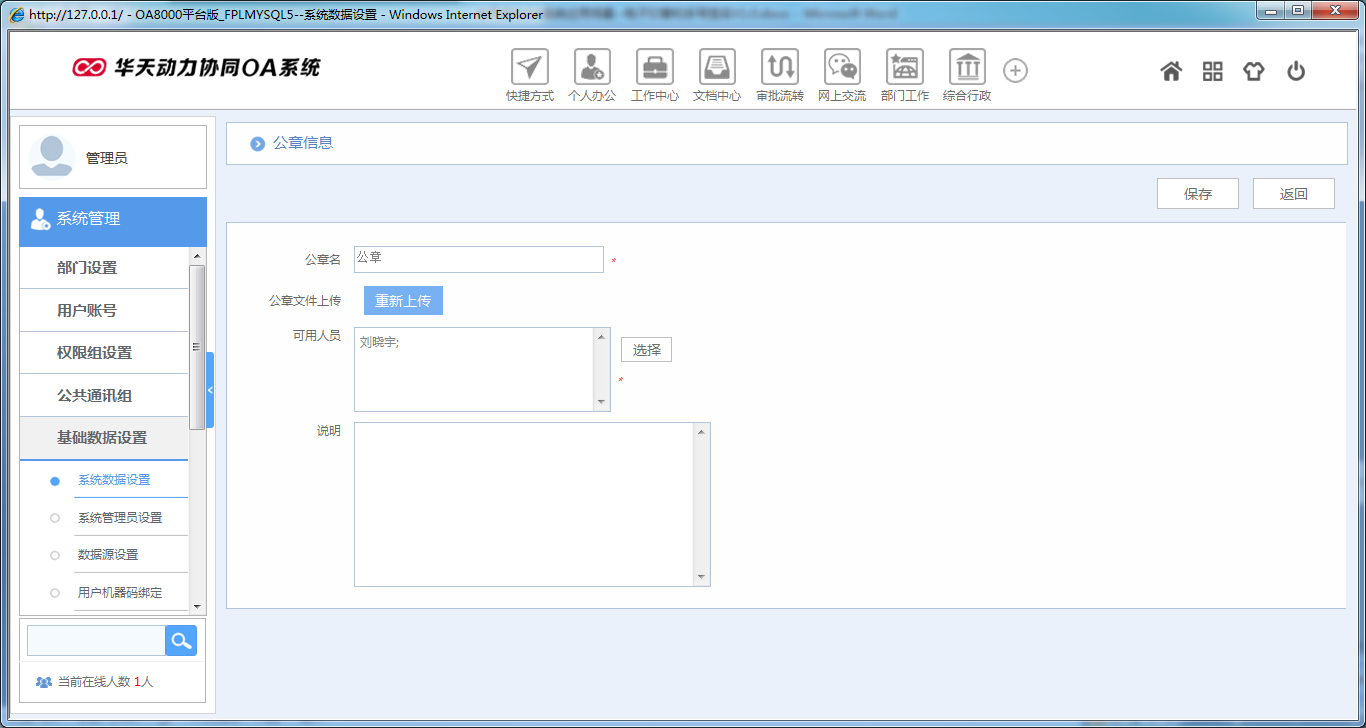Select 用户机器码绑定 sidebar item

click(x=119, y=592)
